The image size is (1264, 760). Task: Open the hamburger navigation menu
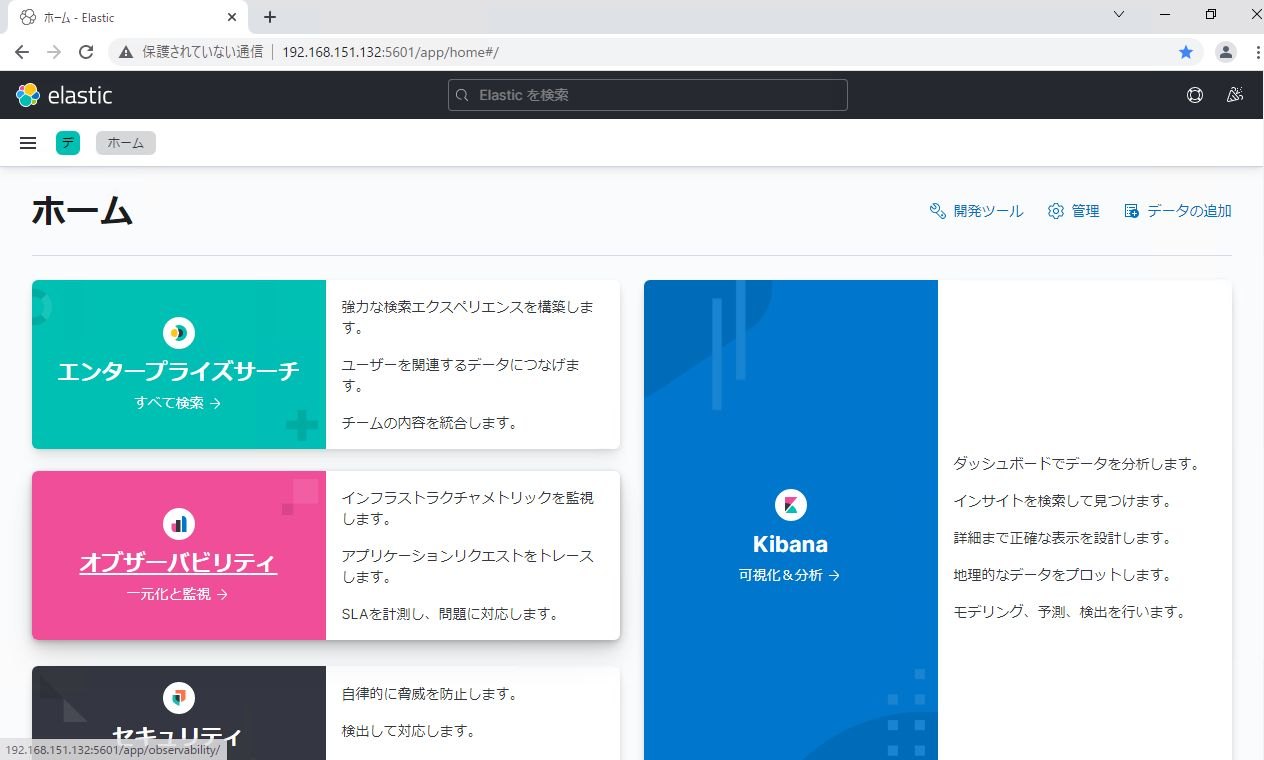pyautogui.click(x=28, y=143)
